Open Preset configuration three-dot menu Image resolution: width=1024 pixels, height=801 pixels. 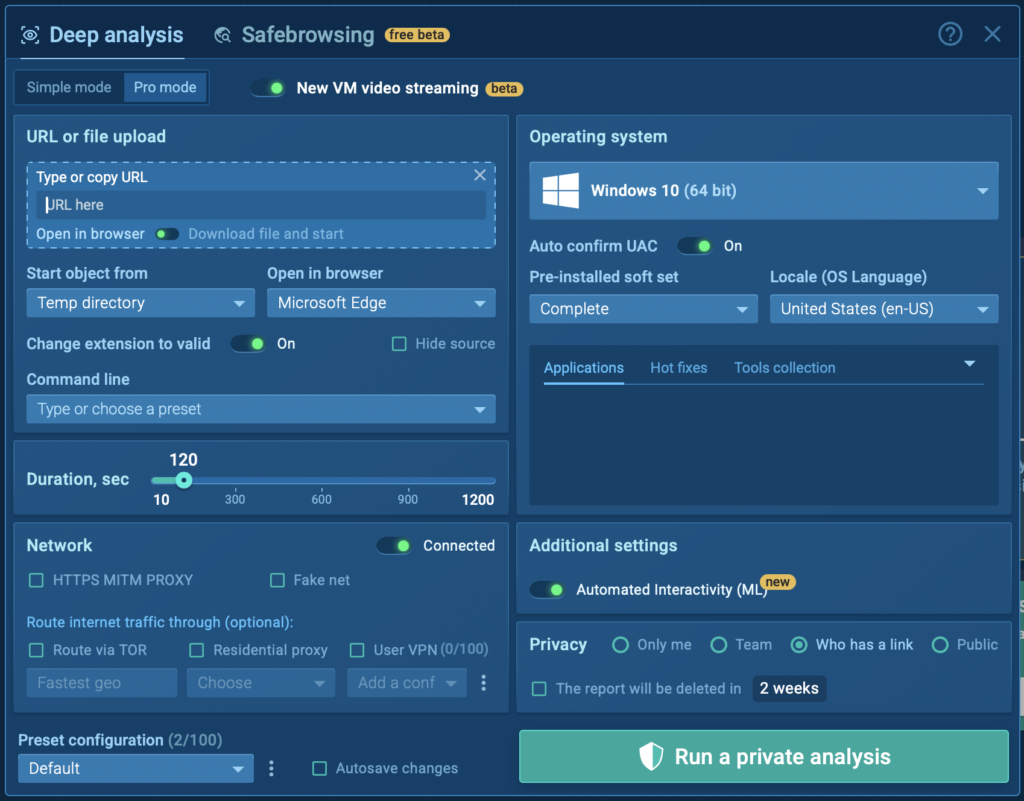[x=271, y=768]
